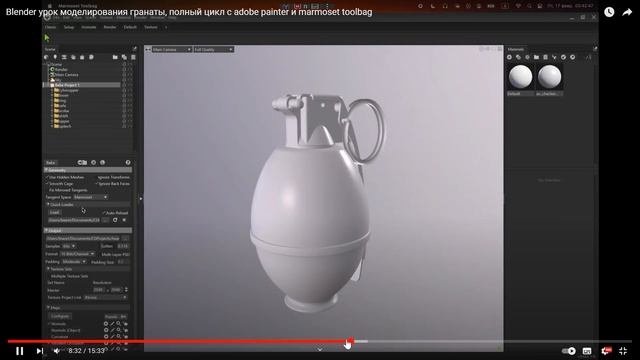Add a new workspace with the plus tab
The image size is (640, 360).
(x=166, y=27)
